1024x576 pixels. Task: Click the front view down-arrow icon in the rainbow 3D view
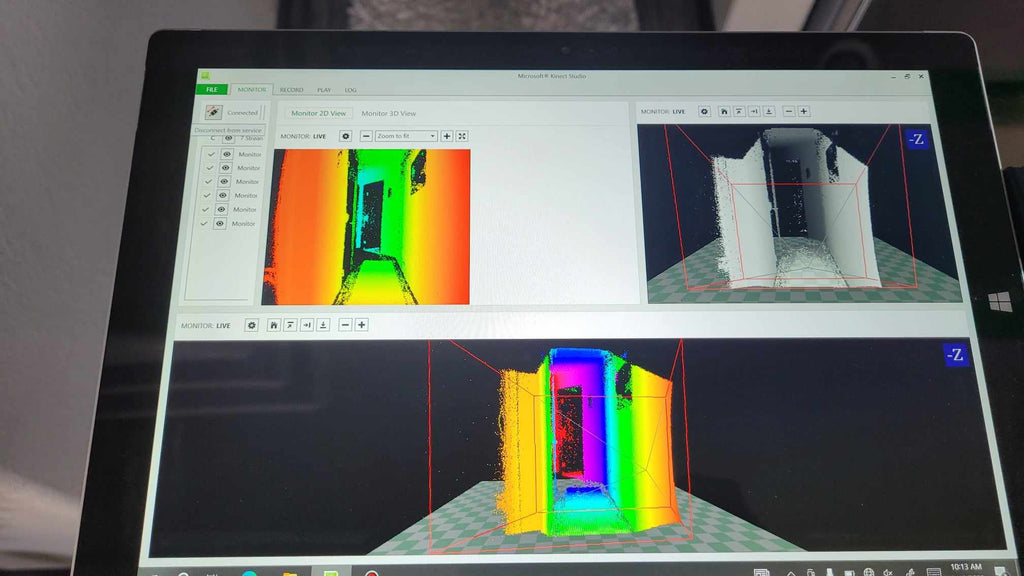pos(323,325)
